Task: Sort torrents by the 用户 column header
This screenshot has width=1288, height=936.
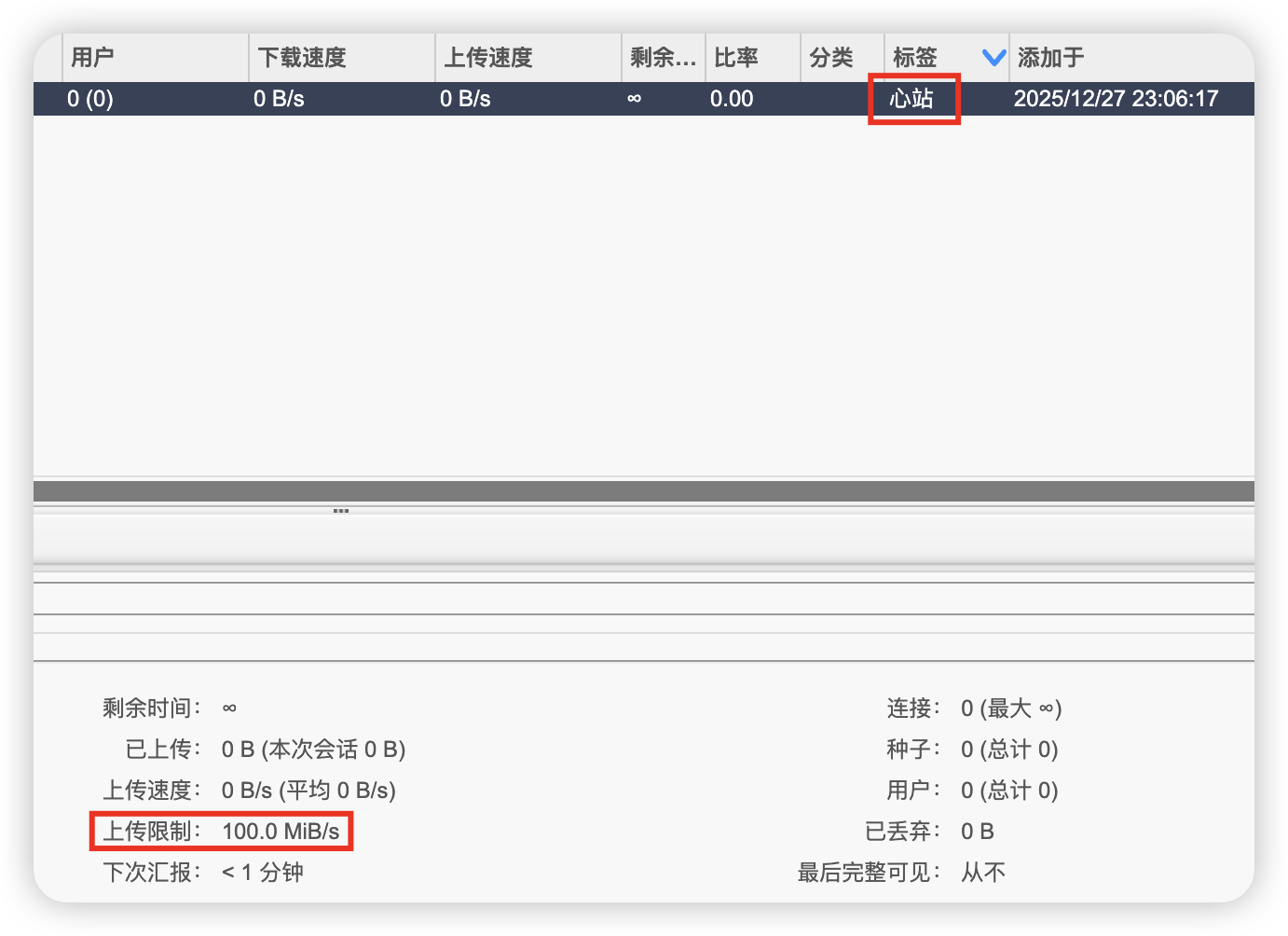Action: (x=93, y=58)
